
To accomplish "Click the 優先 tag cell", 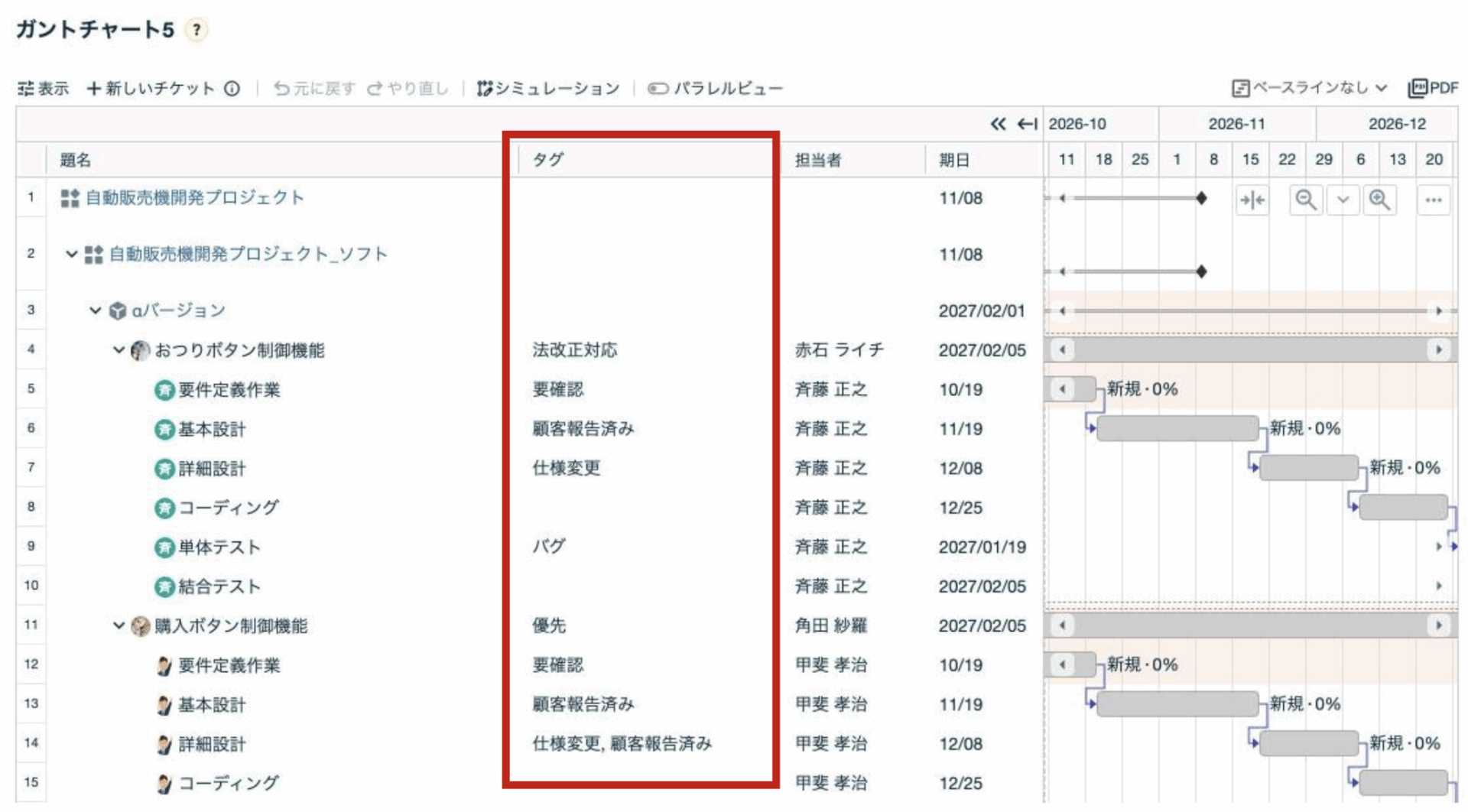I will 549,625.
